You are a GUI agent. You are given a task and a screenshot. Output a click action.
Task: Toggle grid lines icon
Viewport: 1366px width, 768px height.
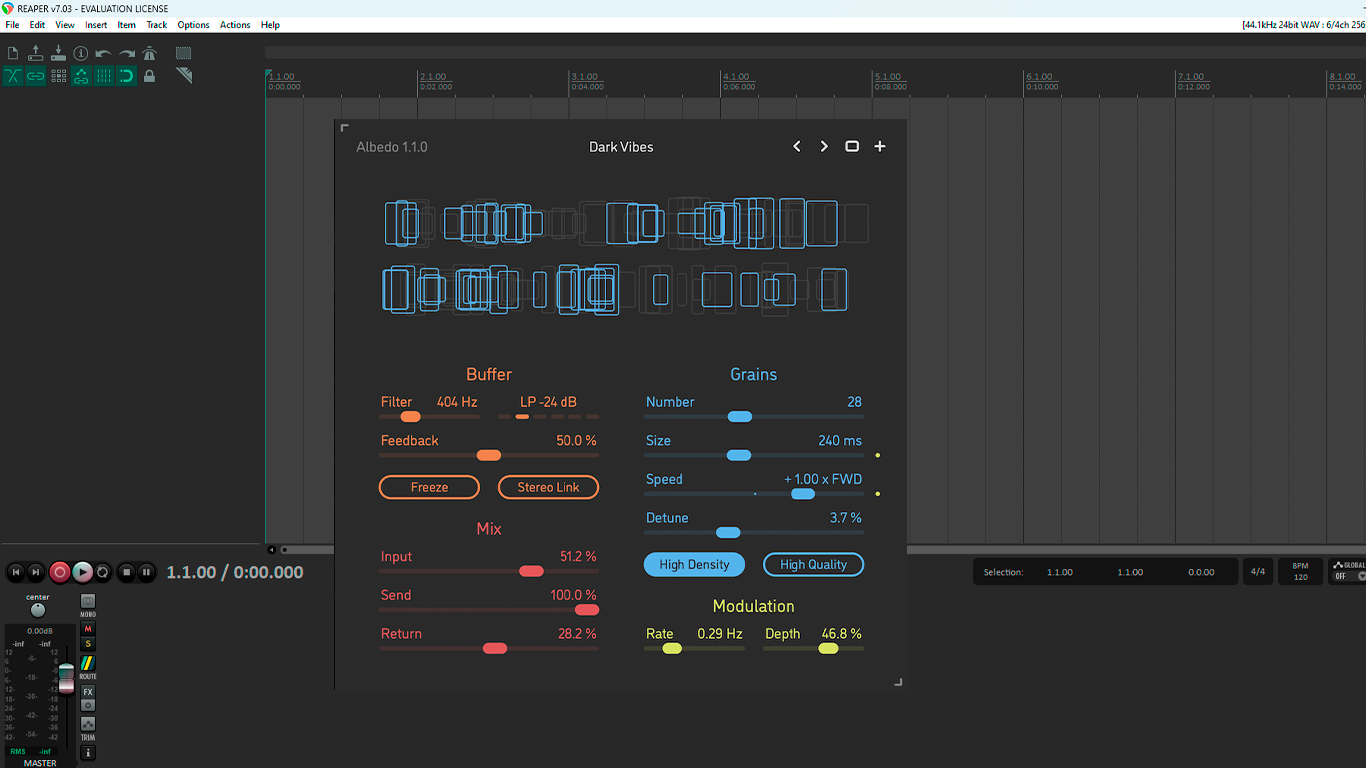104,76
